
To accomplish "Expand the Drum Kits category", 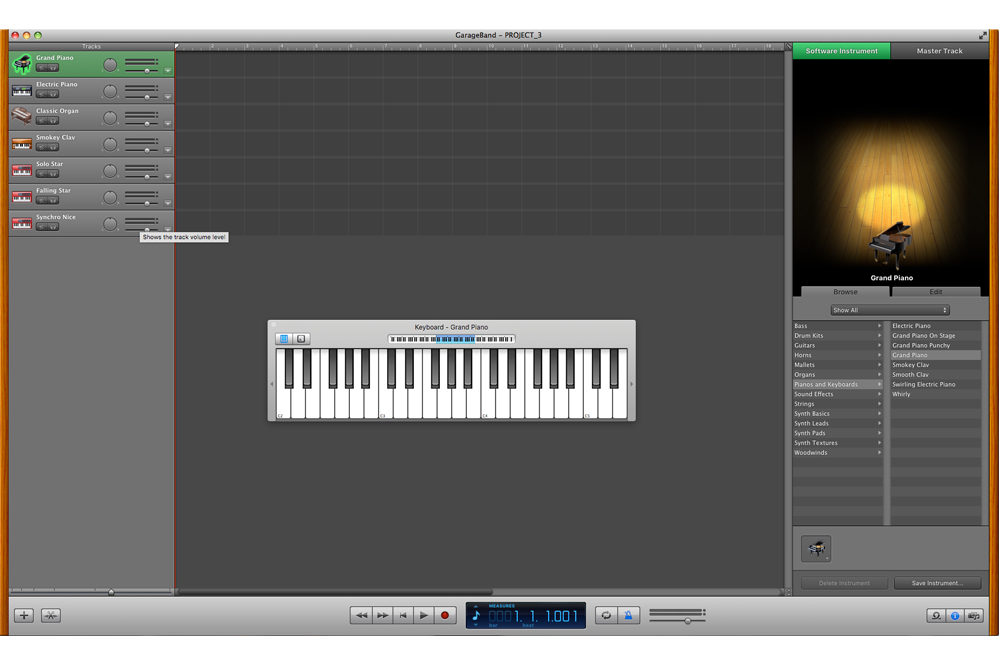I will 838,335.
